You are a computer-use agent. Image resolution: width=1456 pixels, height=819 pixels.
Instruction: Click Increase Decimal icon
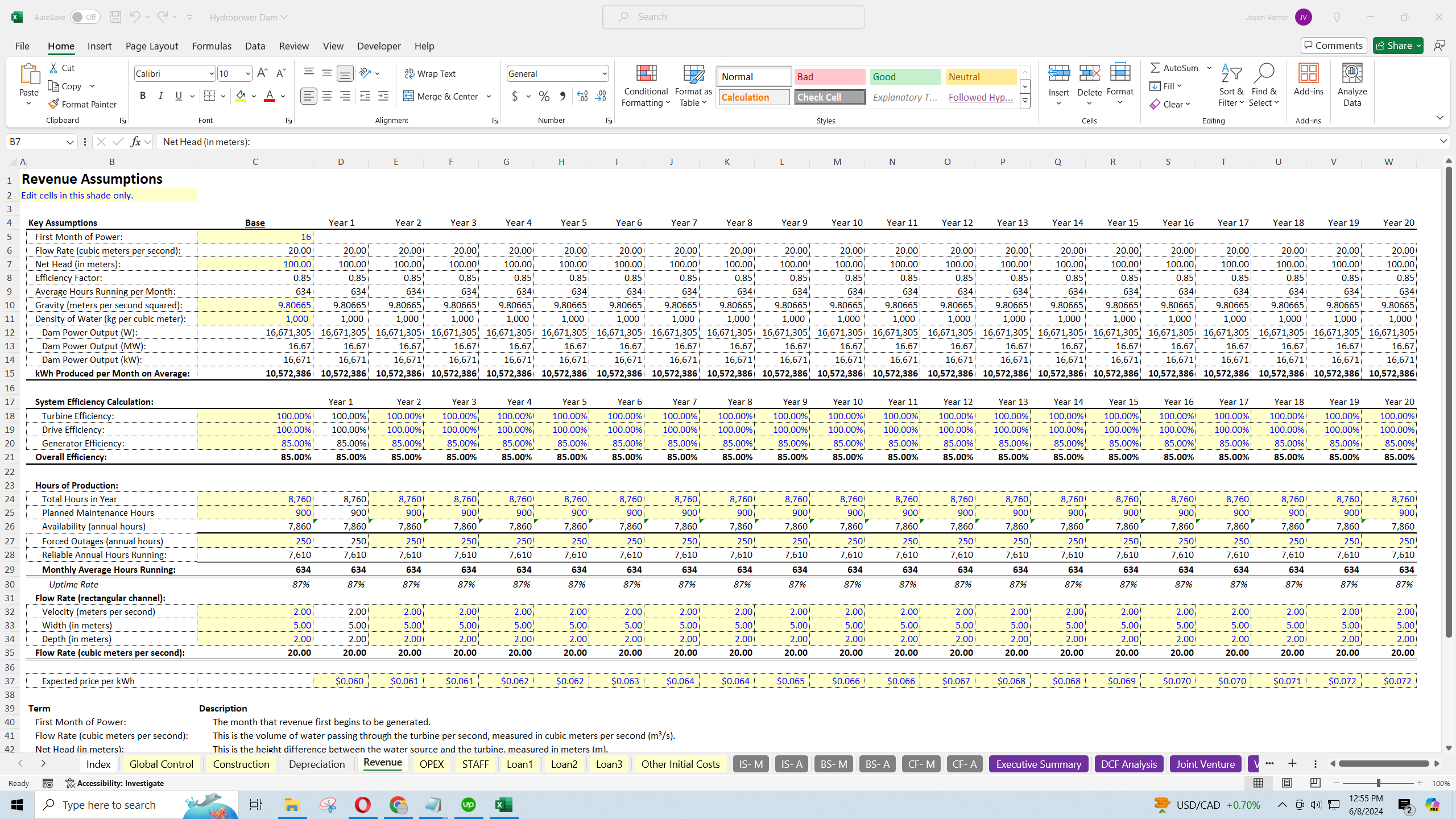(582, 96)
